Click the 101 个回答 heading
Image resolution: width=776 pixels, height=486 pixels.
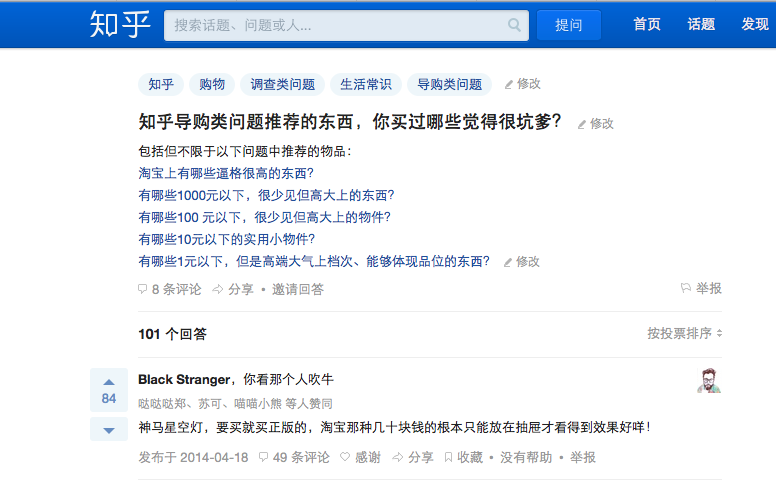(173, 334)
